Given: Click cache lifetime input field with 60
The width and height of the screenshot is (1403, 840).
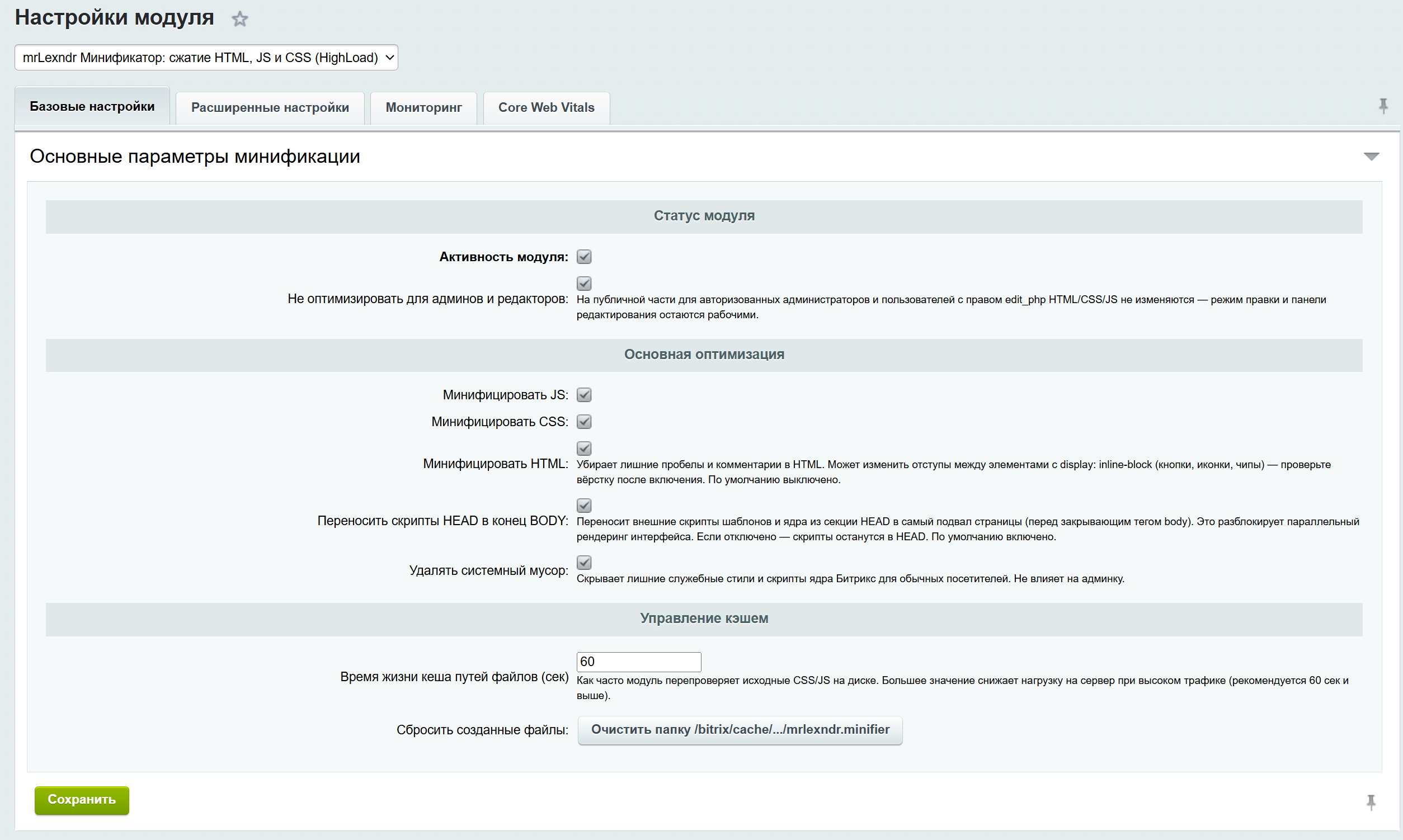Looking at the screenshot, I should point(639,662).
